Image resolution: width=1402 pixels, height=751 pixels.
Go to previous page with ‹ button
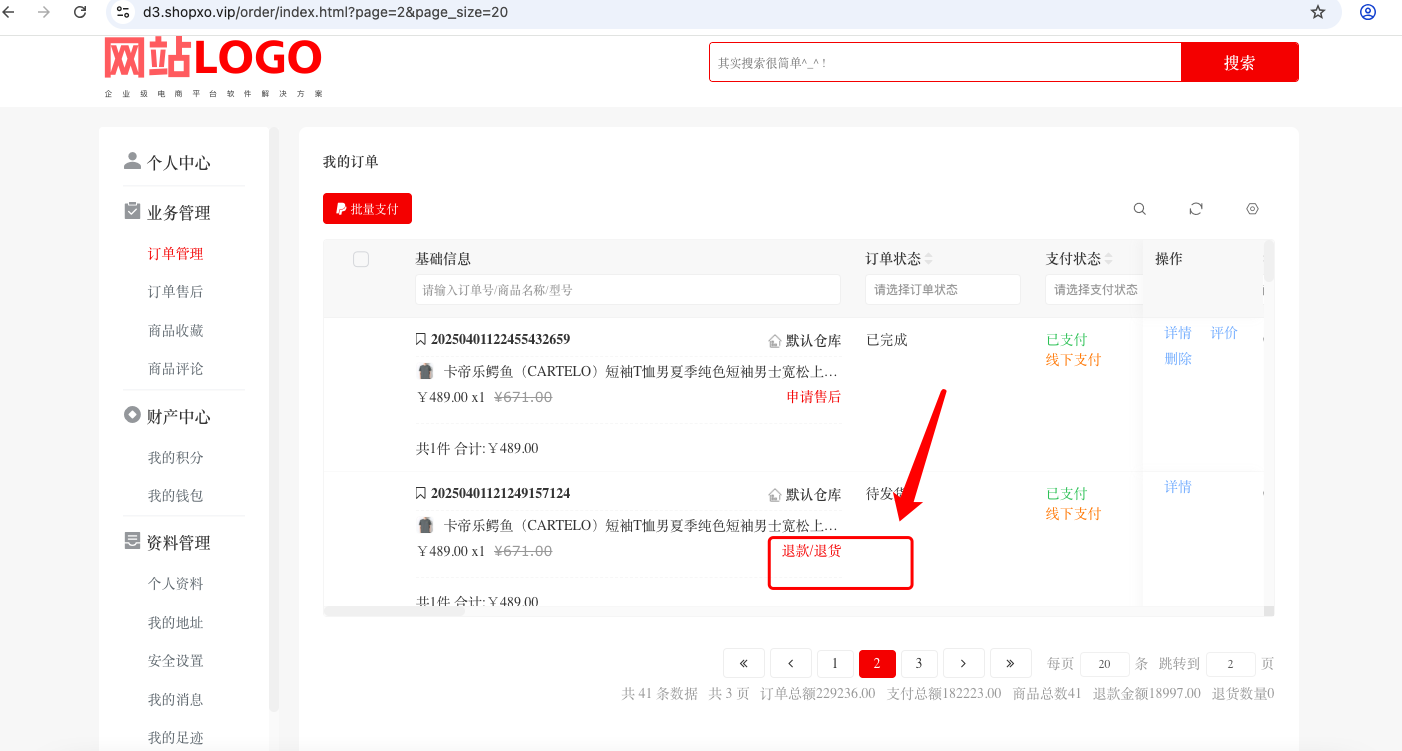click(791, 663)
